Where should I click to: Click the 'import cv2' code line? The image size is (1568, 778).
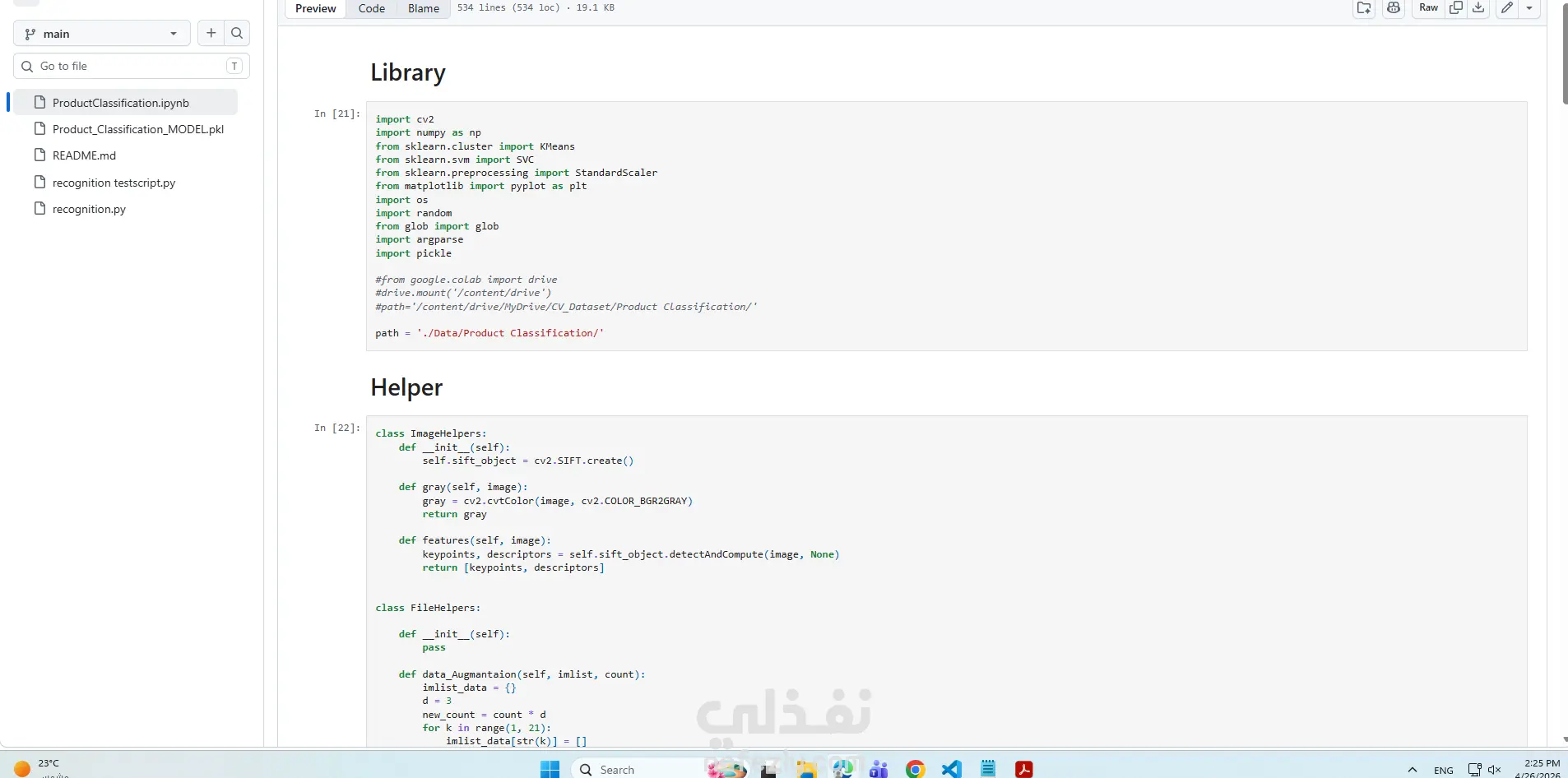point(405,119)
